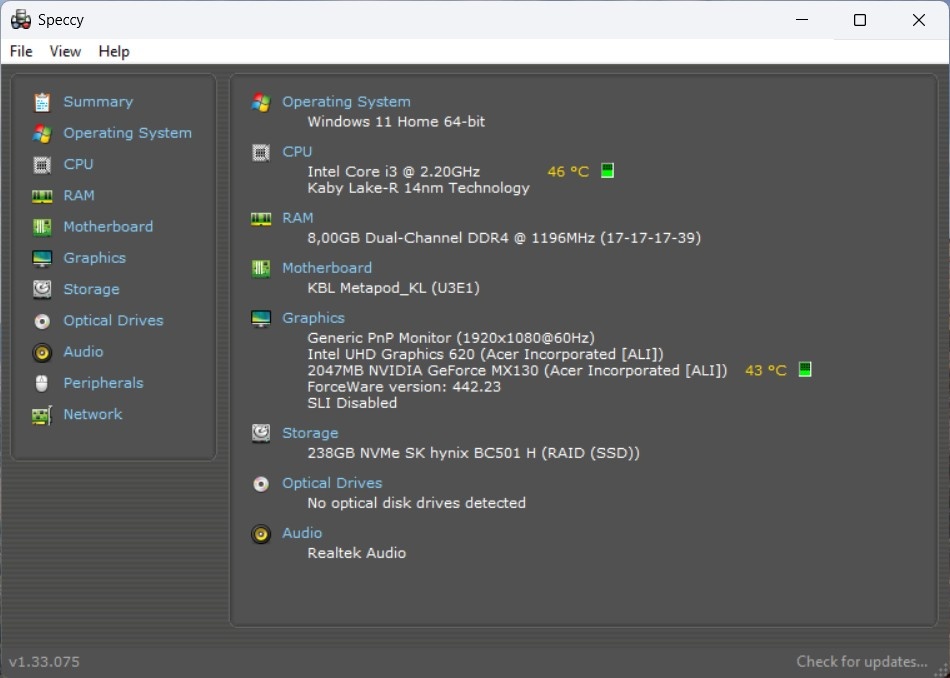Open Motherboard section via its circuit board icon

41,226
